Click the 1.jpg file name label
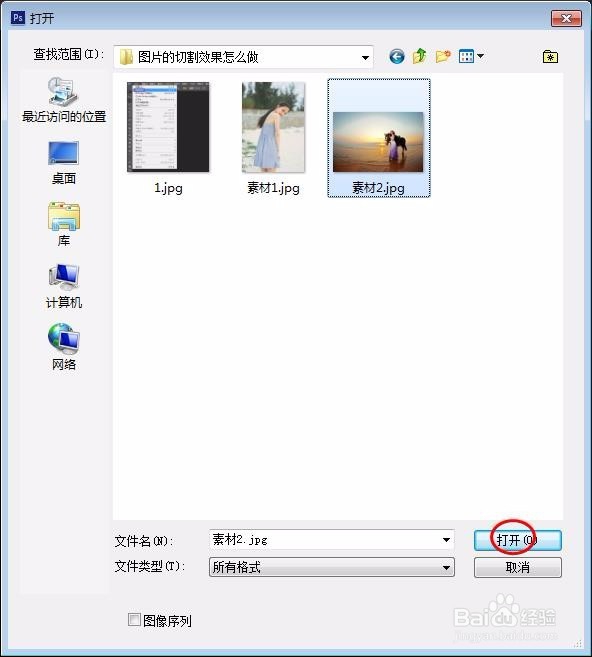 168,188
